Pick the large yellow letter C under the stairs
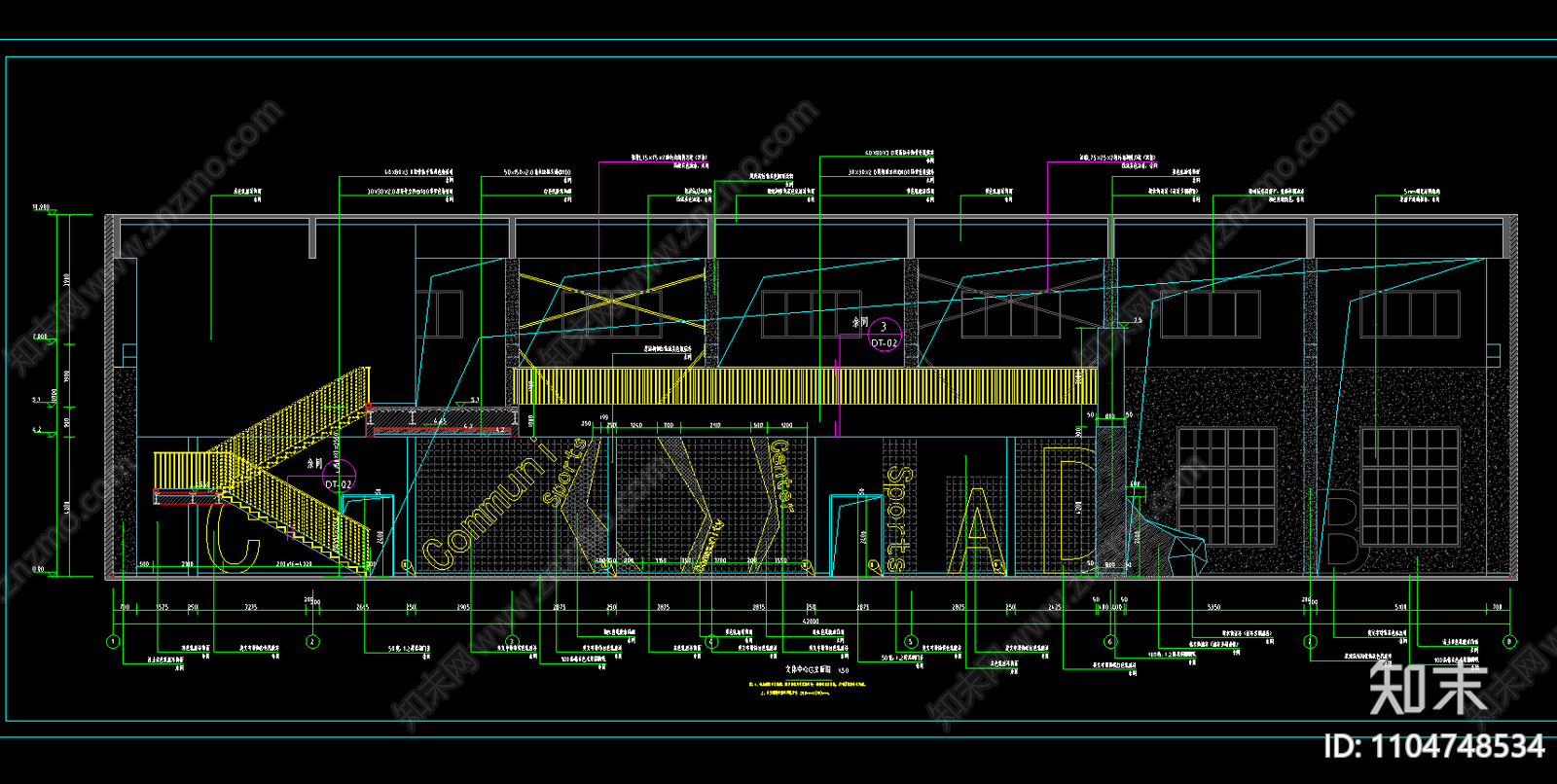Image resolution: width=1557 pixels, height=784 pixels. tap(232, 538)
